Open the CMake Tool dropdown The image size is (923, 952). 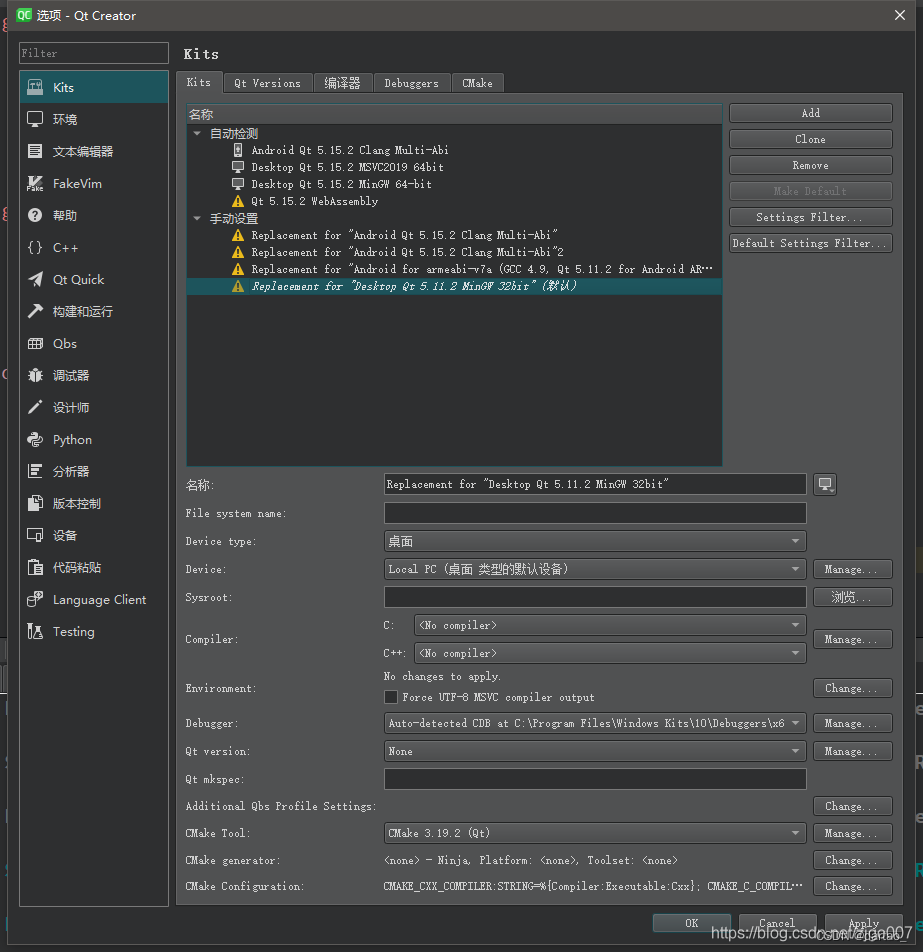click(595, 833)
